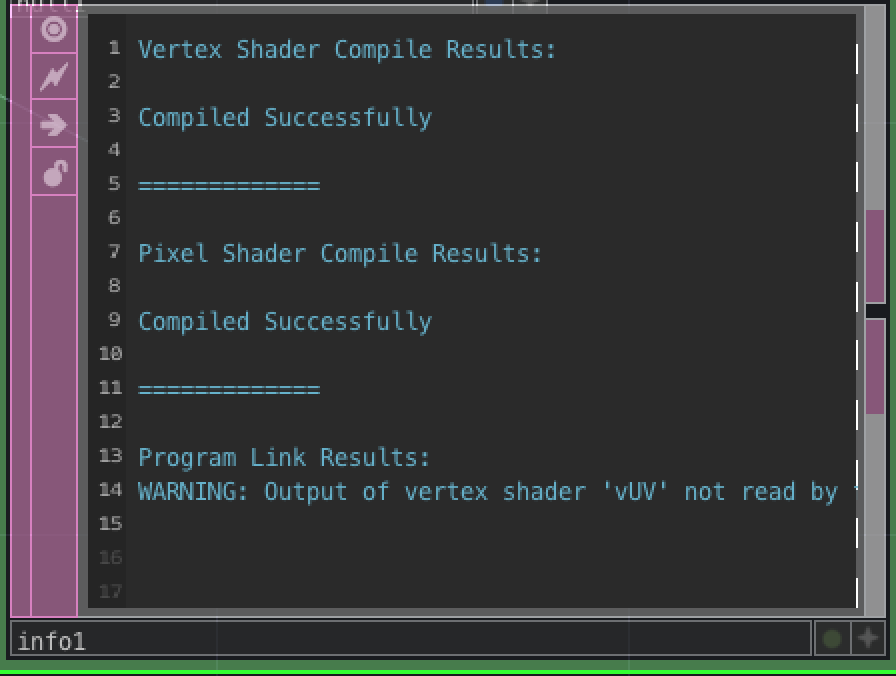
Task: Click line number 12 in the gutter
Action: (x=110, y=422)
